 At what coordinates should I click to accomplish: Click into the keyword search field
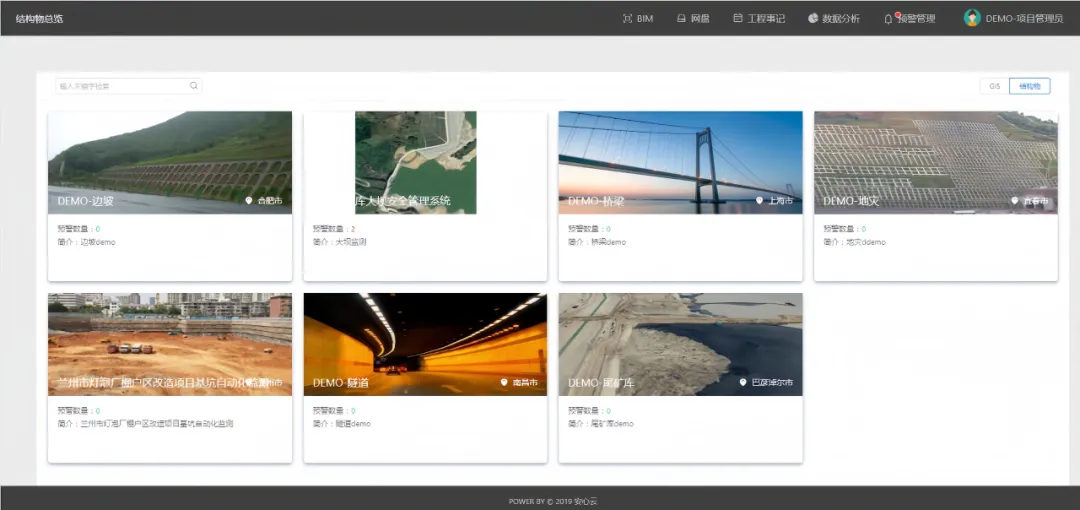(x=122, y=86)
